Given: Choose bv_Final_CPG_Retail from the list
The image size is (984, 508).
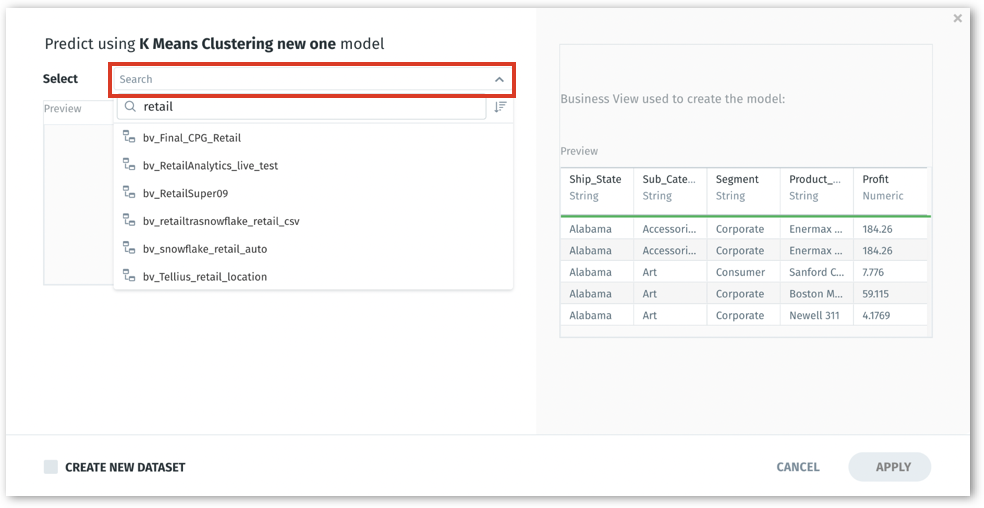Looking at the screenshot, I should pos(192,138).
